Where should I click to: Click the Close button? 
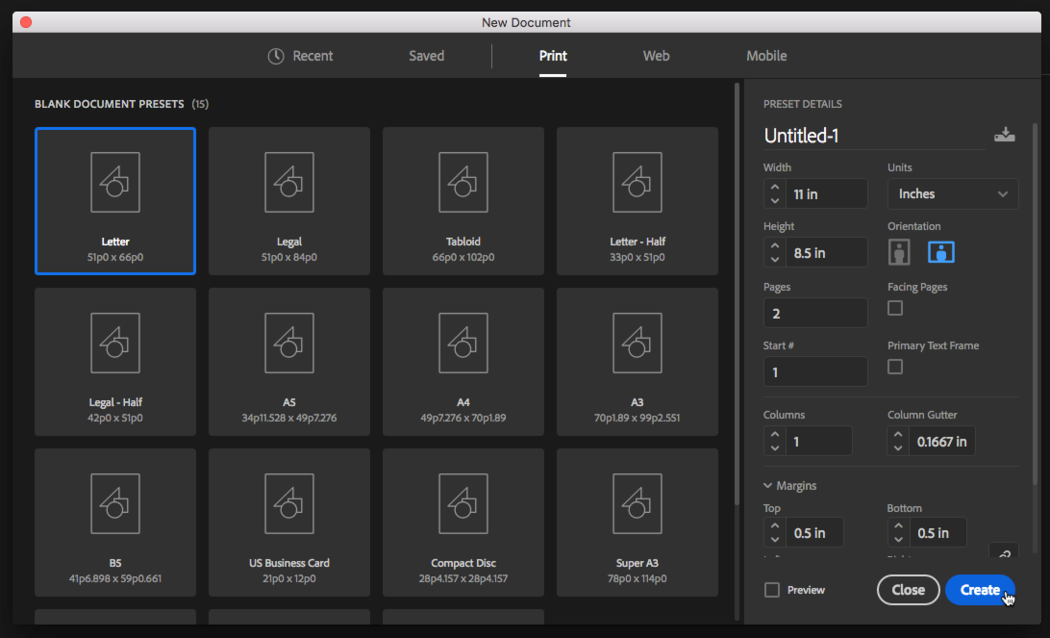pyautogui.click(x=908, y=590)
